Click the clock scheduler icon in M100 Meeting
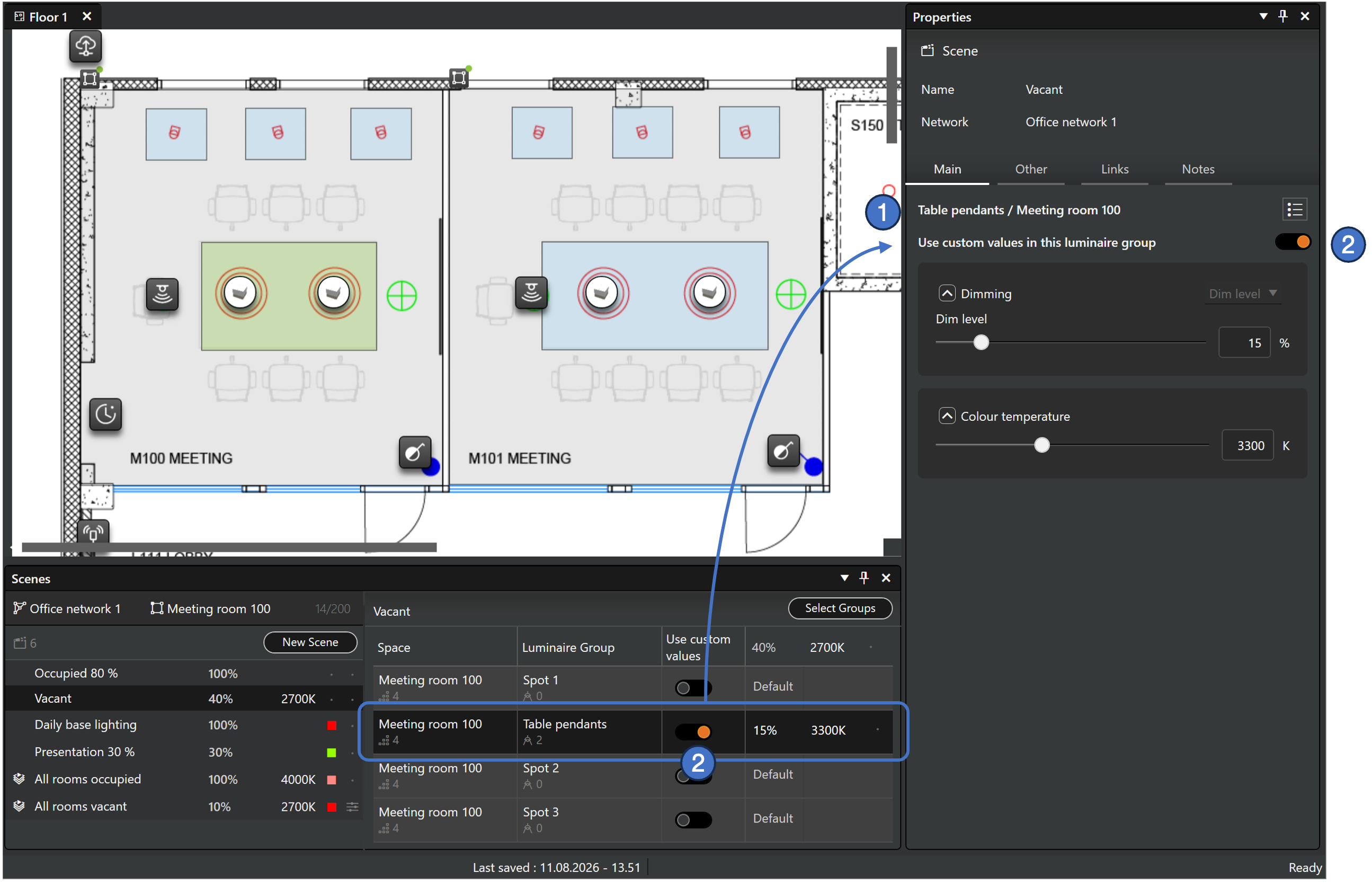1372x883 pixels. coord(105,414)
